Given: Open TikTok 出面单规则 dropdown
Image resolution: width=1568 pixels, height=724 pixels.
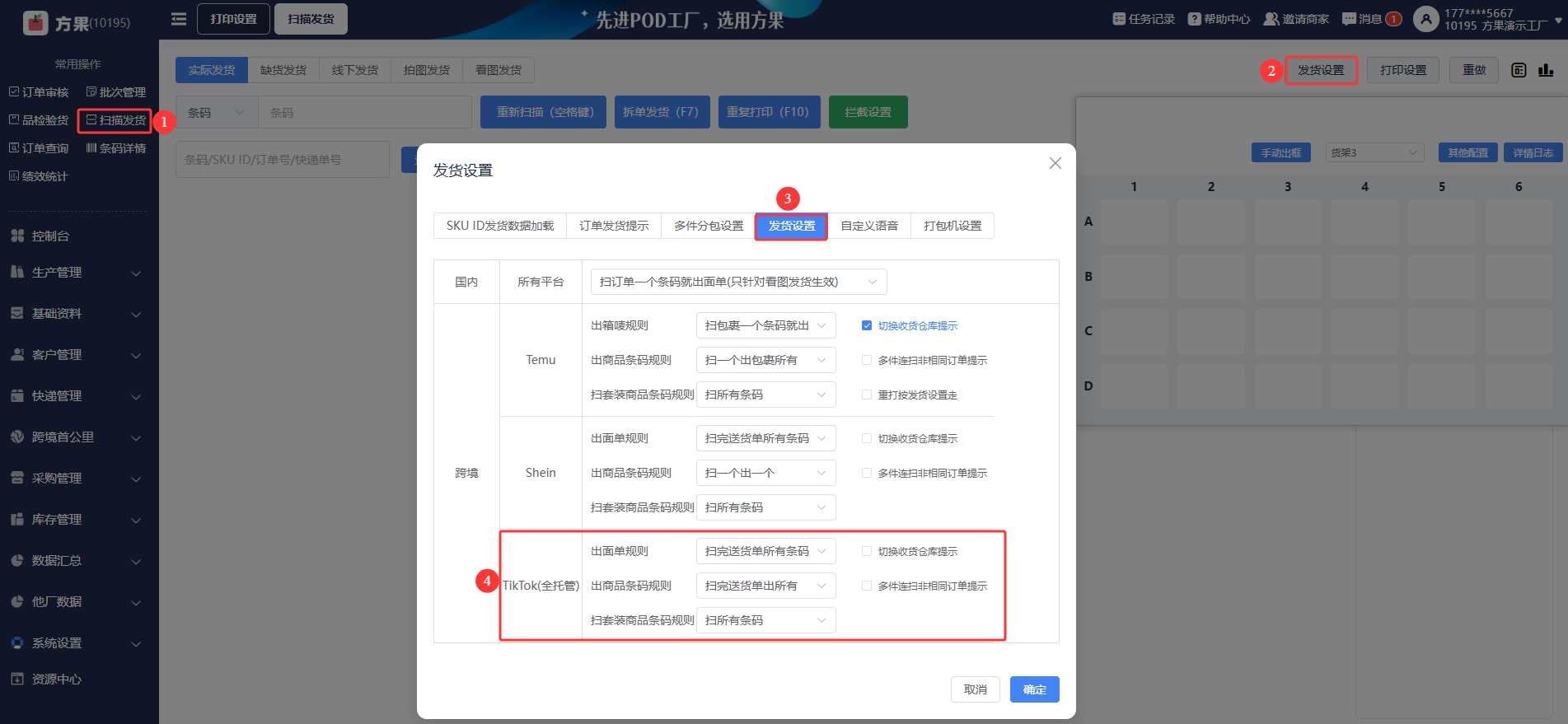Looking at the screenshot, I should click(765, 551).
